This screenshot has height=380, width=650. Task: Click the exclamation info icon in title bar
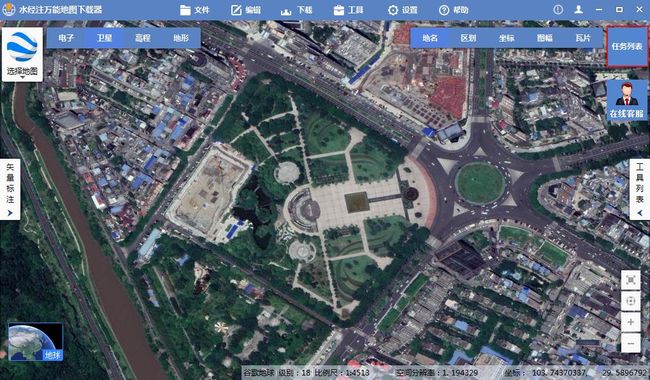[x=558, y=10]
